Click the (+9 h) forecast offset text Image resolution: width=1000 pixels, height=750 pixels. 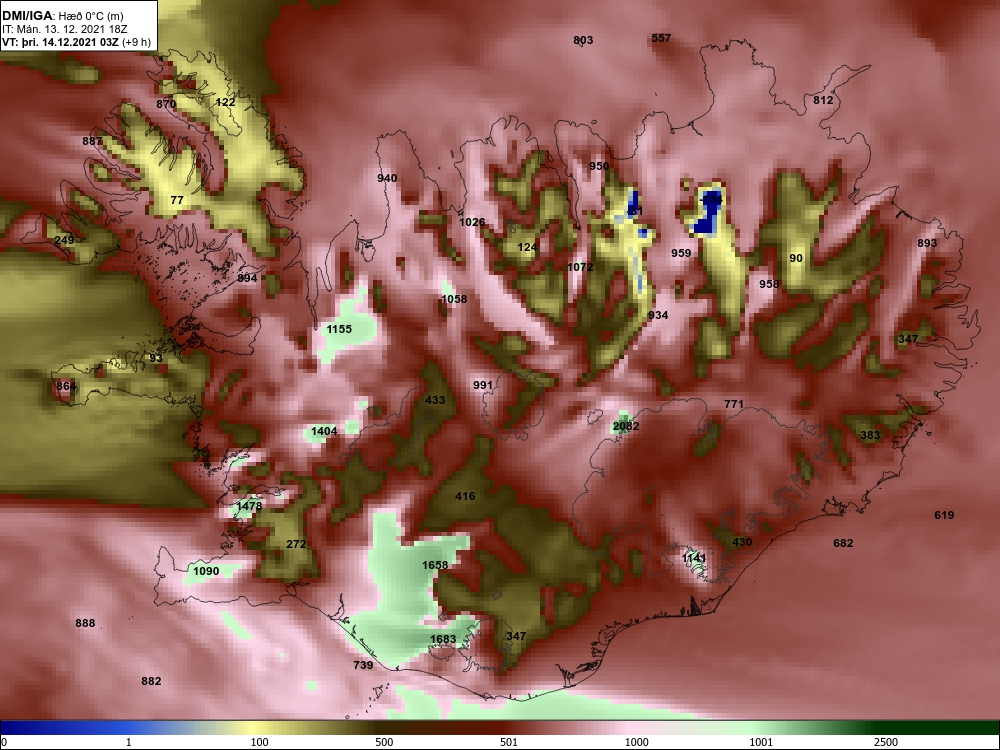point(135,43)
